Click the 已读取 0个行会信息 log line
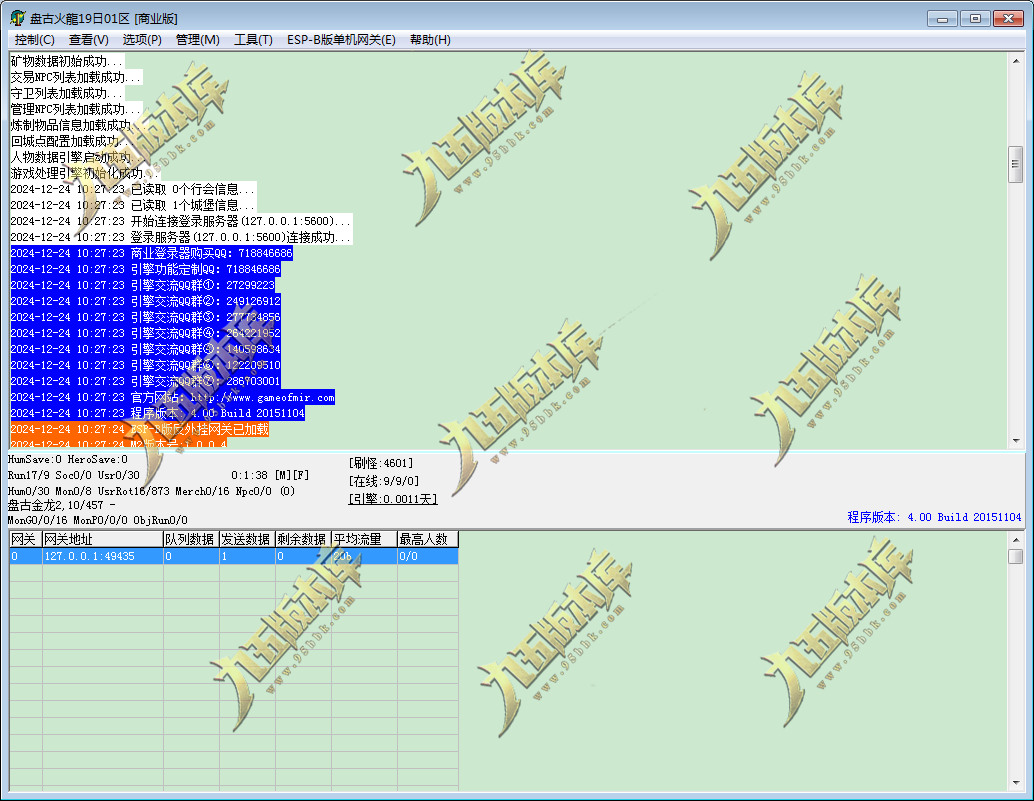The image size is (1034, 801). [133, 190]
